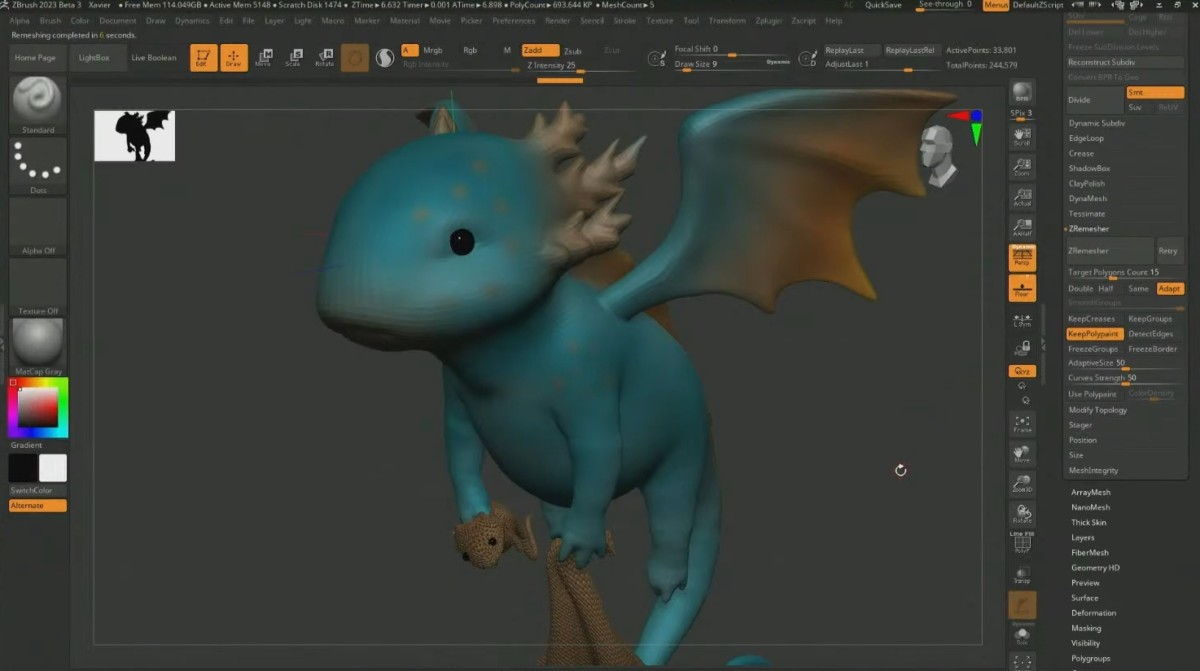Click the large ZRemesher button
This screenshot has width=1200, height=671.
(1109, 251)
